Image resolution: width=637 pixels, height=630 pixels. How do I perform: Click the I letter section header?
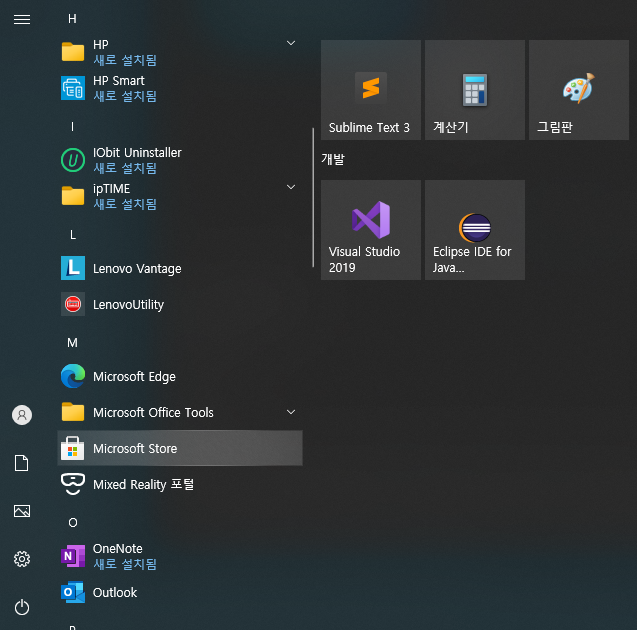(72, 127)
